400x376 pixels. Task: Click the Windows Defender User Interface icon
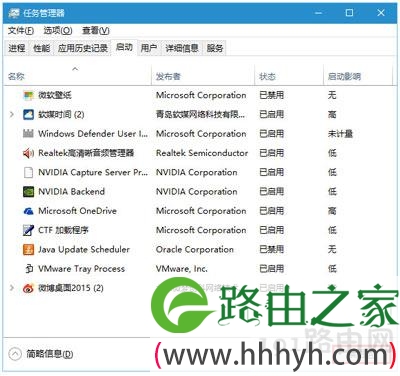(29, 134)
